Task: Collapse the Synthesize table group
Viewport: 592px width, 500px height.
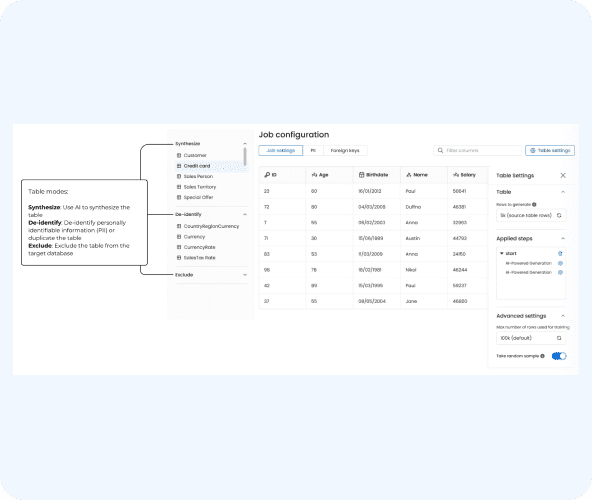Action: pos(245,144)
